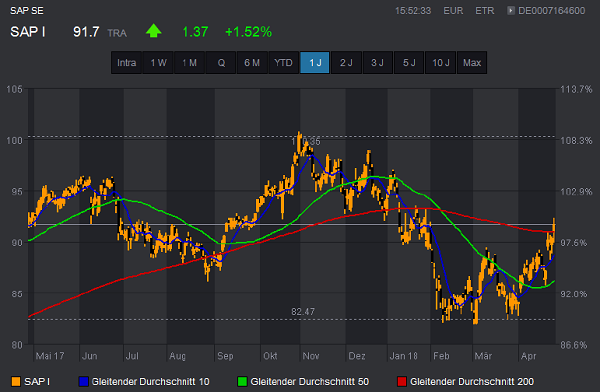Viewport: 600px width, 392px height.
Task: Click the Sep axis label
Action: pyautogui.click(x=225, y=356)
